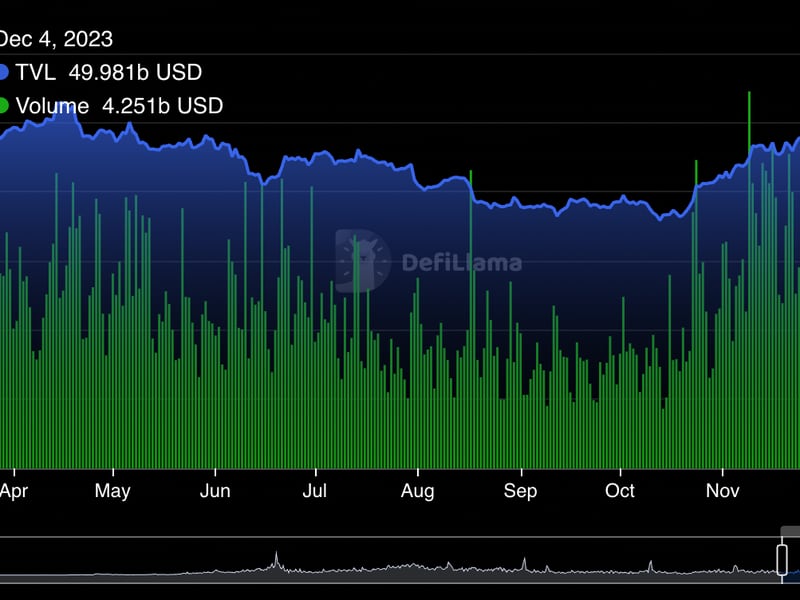This screenshot has height=600, width=800.
Task: Click the Dec 4, 2023 date heading
Action: pyautogui.click(x=55, y=40)
